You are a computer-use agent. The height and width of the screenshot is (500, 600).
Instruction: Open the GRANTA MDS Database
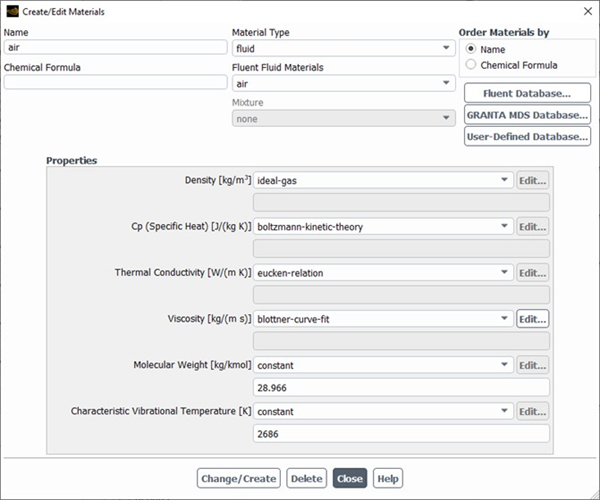click(527, 115)
